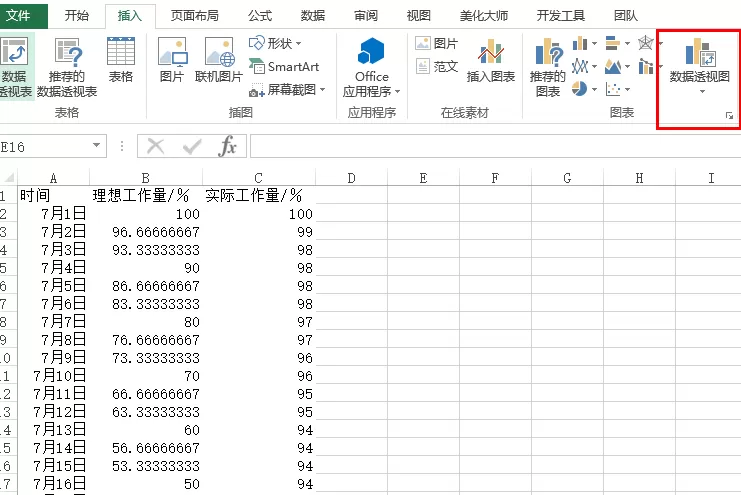Screen dimensions: 741x495
Task: Click the formula bar cancel X icon
Action: pyautogui.click(x=155, y=147)
